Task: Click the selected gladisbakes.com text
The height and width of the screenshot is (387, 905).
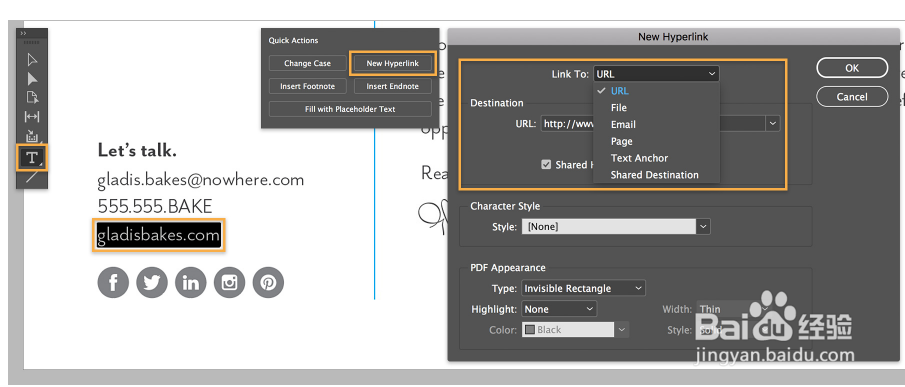Action: coord(158,235)
